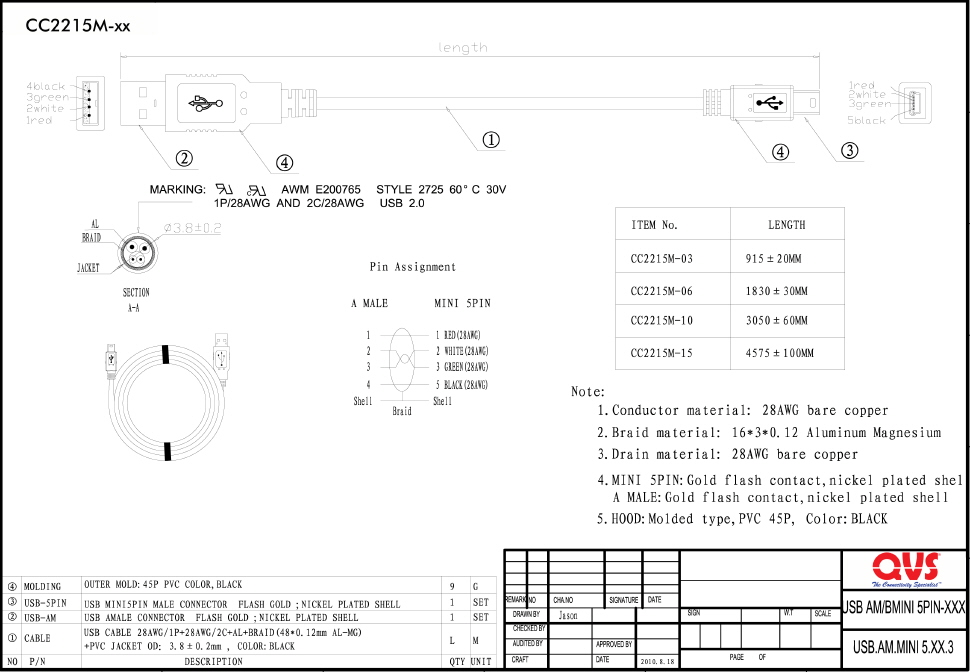The height and width of the screenshot is (672, 970).
Task: Click the Mini 5-pin front-face pin view diagram
Action: (x=914, y=103)
